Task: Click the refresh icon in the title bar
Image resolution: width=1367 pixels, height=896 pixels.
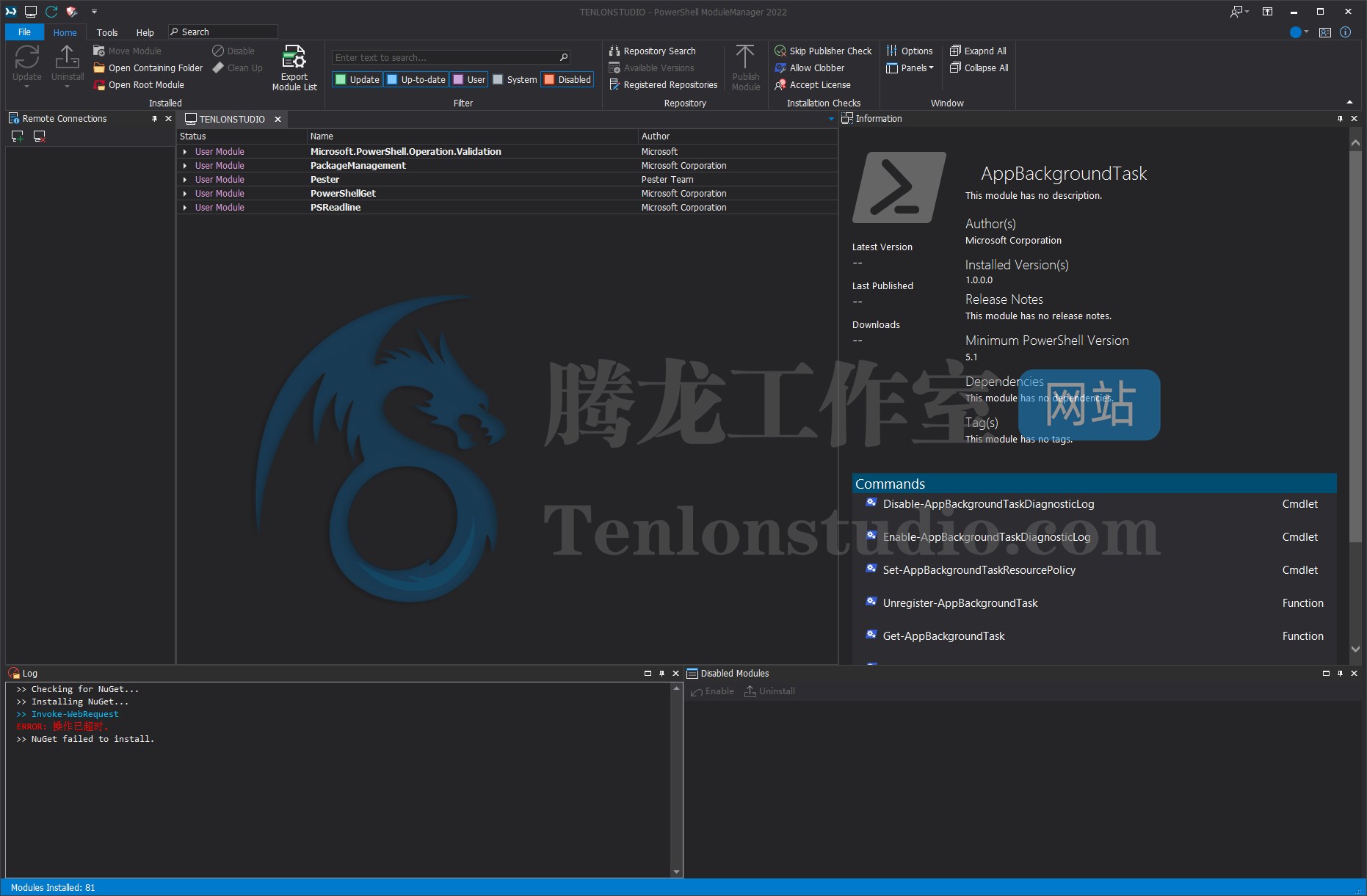Action: [51, 11]
